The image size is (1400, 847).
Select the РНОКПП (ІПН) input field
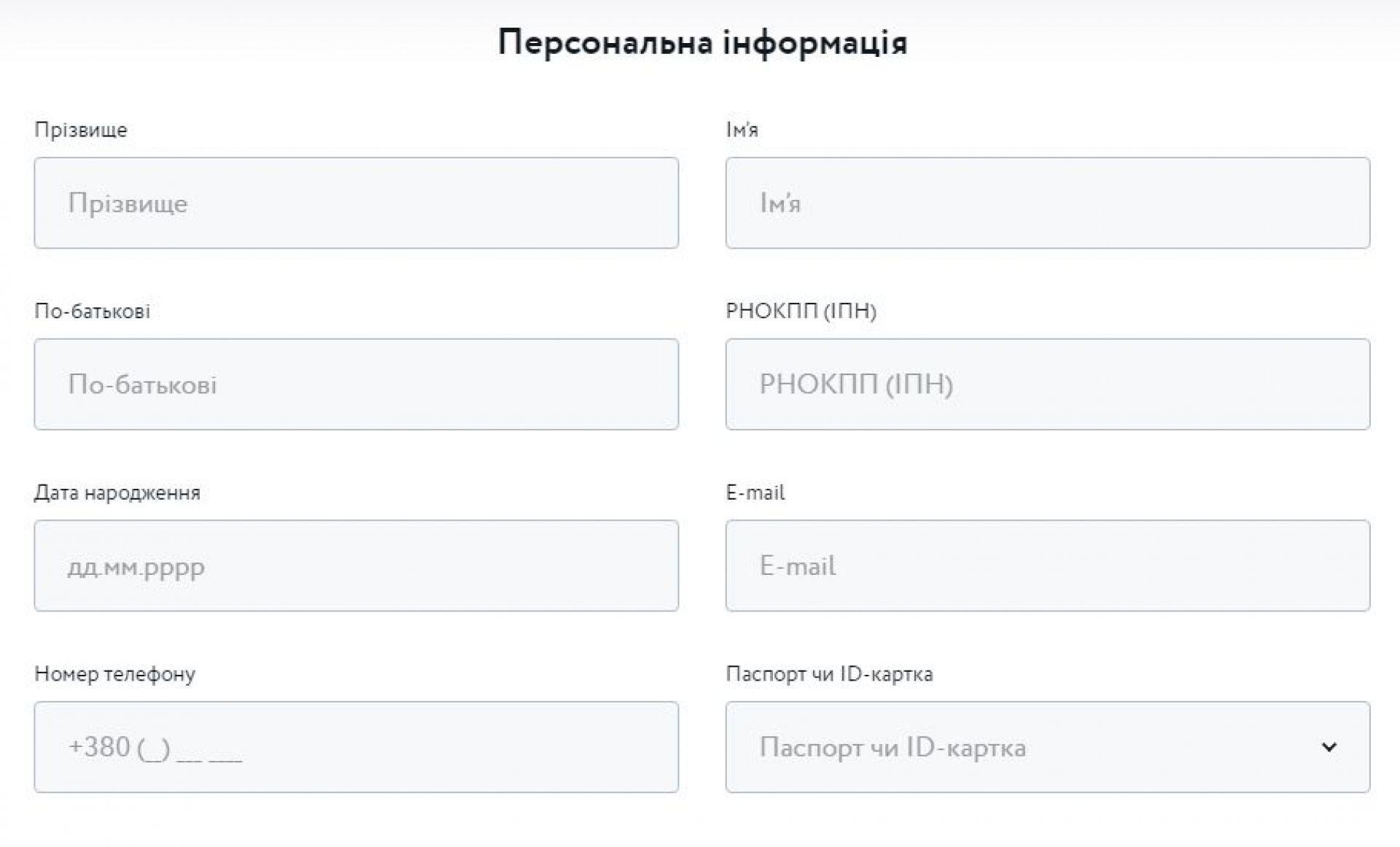click(1047, 384)
